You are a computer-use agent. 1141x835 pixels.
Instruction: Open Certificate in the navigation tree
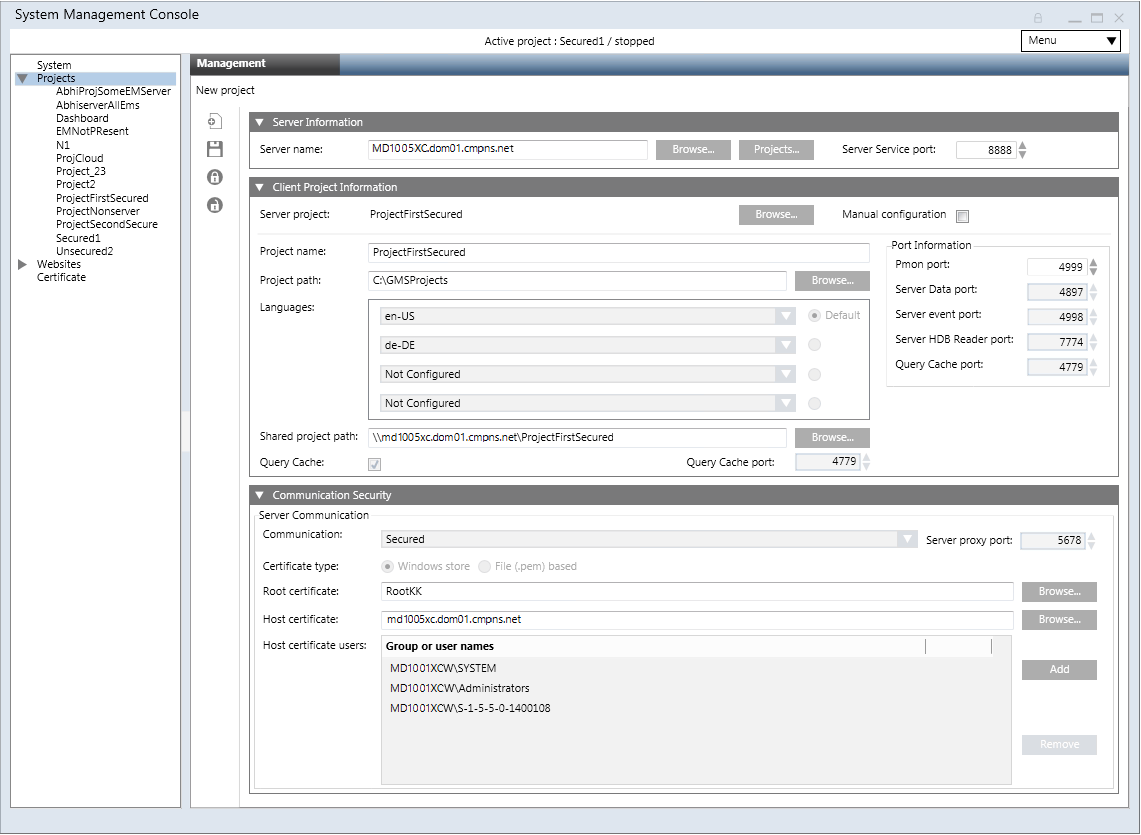coord(61,278)
